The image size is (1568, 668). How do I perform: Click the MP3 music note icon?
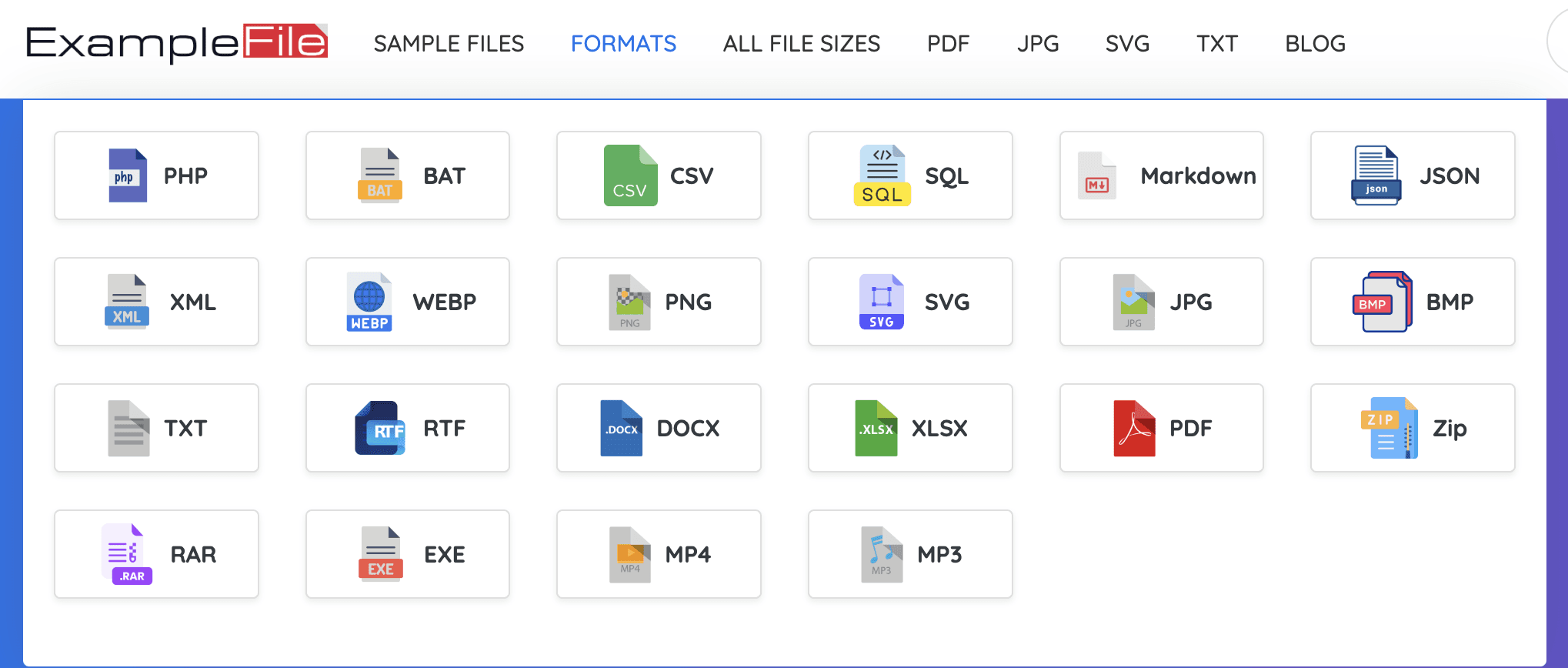tap(882, 554)
